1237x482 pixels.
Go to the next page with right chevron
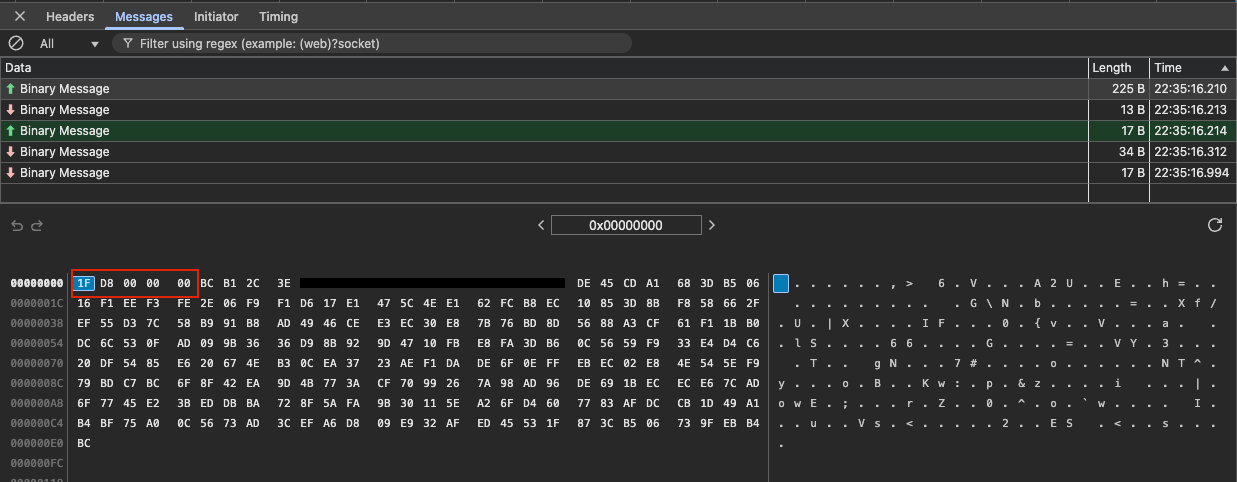click(x=712, y=225)
